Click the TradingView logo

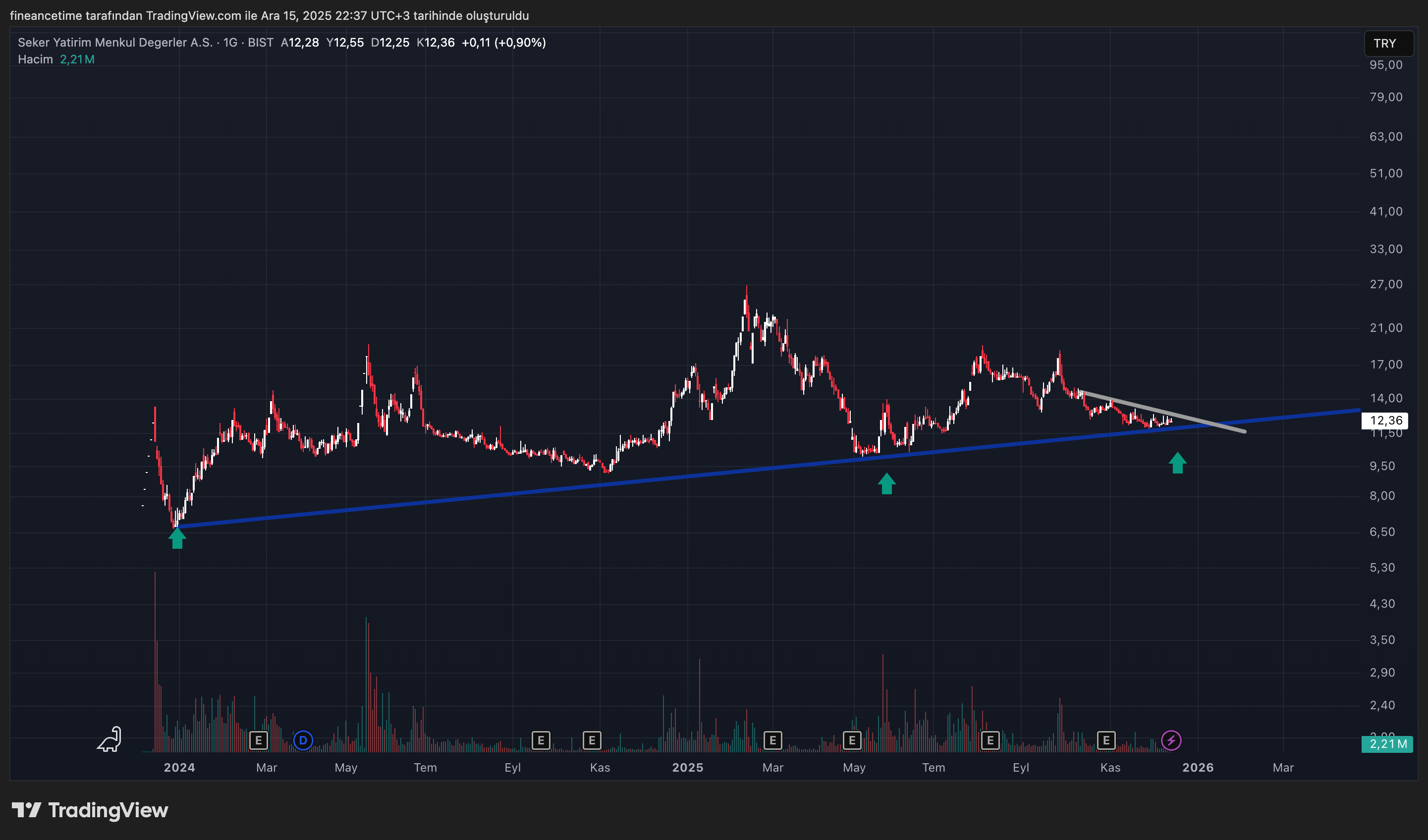(x=91, y=810)
